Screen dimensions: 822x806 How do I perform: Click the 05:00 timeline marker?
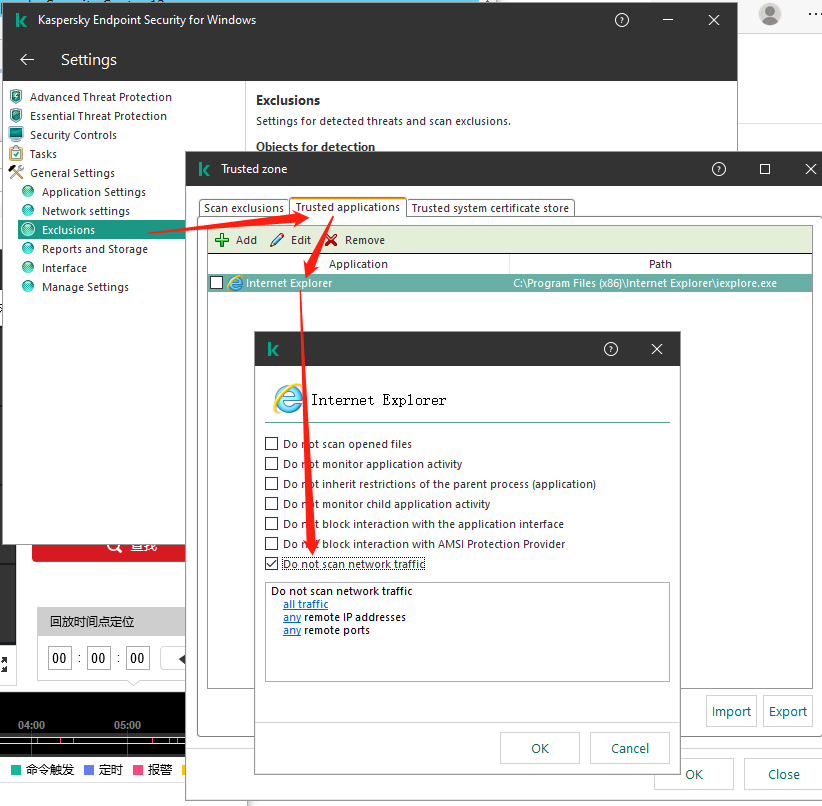coord(127,725)
